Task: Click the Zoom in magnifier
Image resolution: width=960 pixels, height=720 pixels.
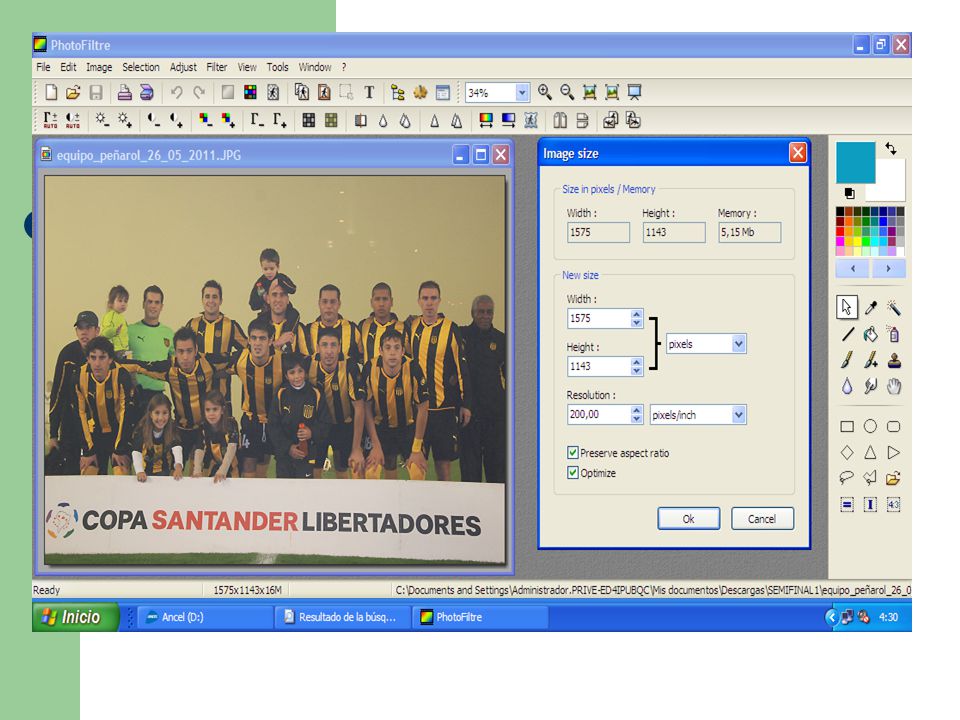Action: point(544,92)
